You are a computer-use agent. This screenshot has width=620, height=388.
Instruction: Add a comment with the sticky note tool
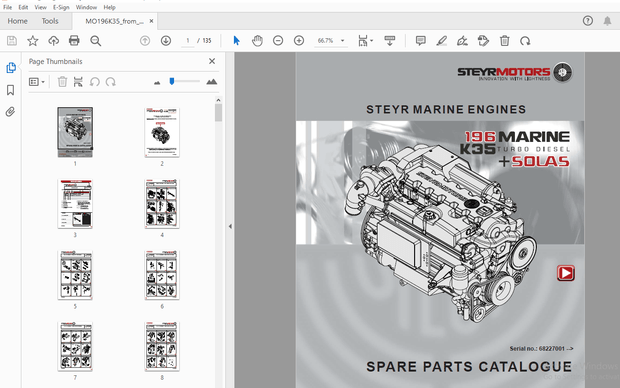point(421,41)
